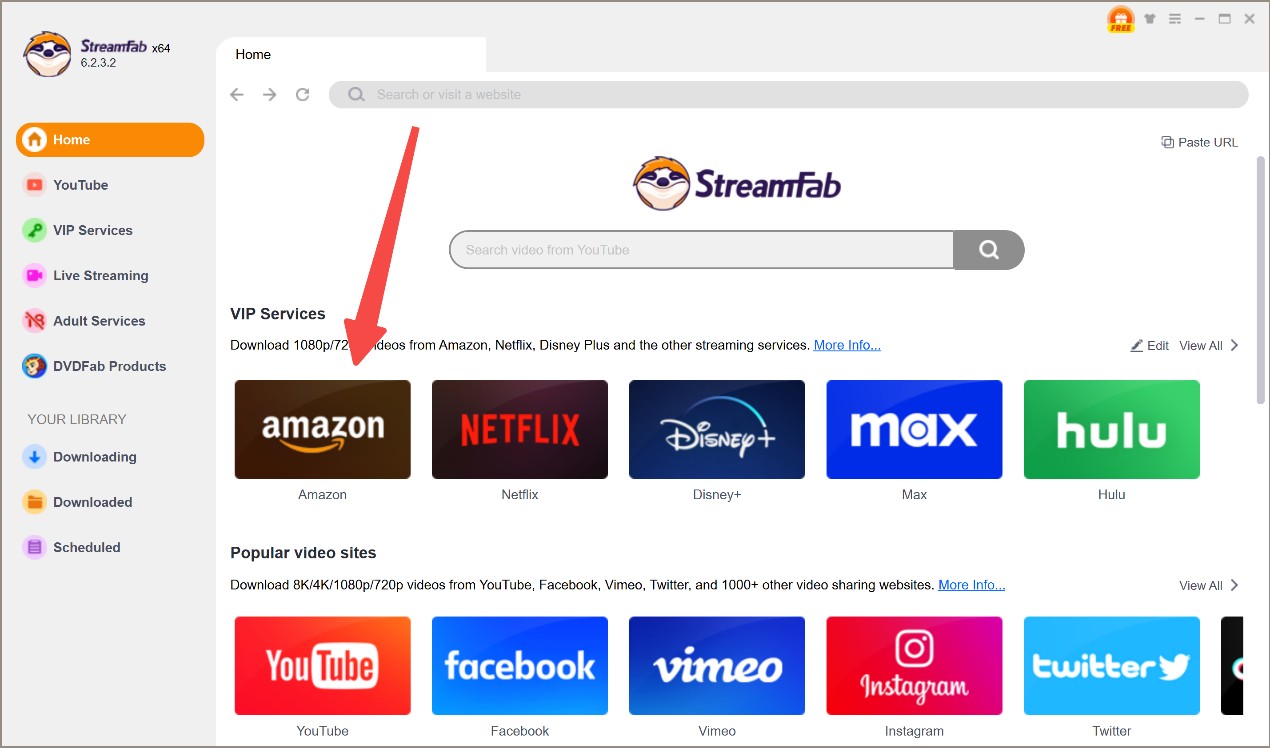The height and width of the screenshot is (748, 1270).
Task: Click the FREE gift icon in title bar
Action: pyautogui.click(x=1121, y=20)
